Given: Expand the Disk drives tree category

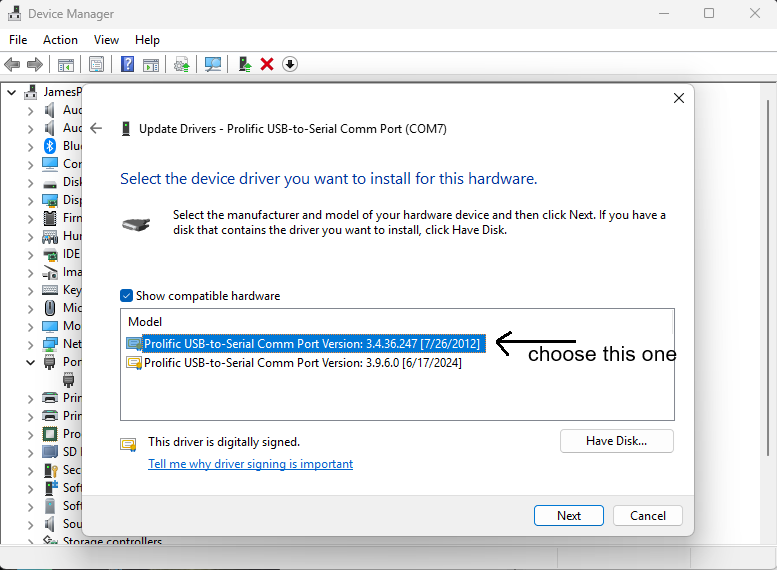Looking at the screenshot, I should pos(31,183).
